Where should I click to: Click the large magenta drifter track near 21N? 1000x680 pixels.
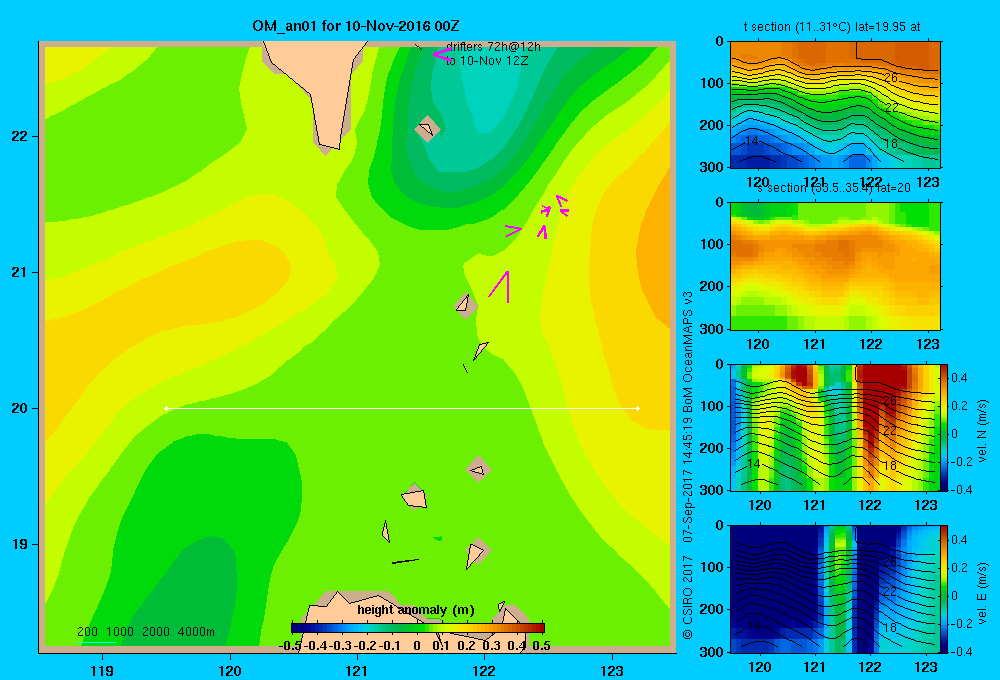tap(499, 286)
